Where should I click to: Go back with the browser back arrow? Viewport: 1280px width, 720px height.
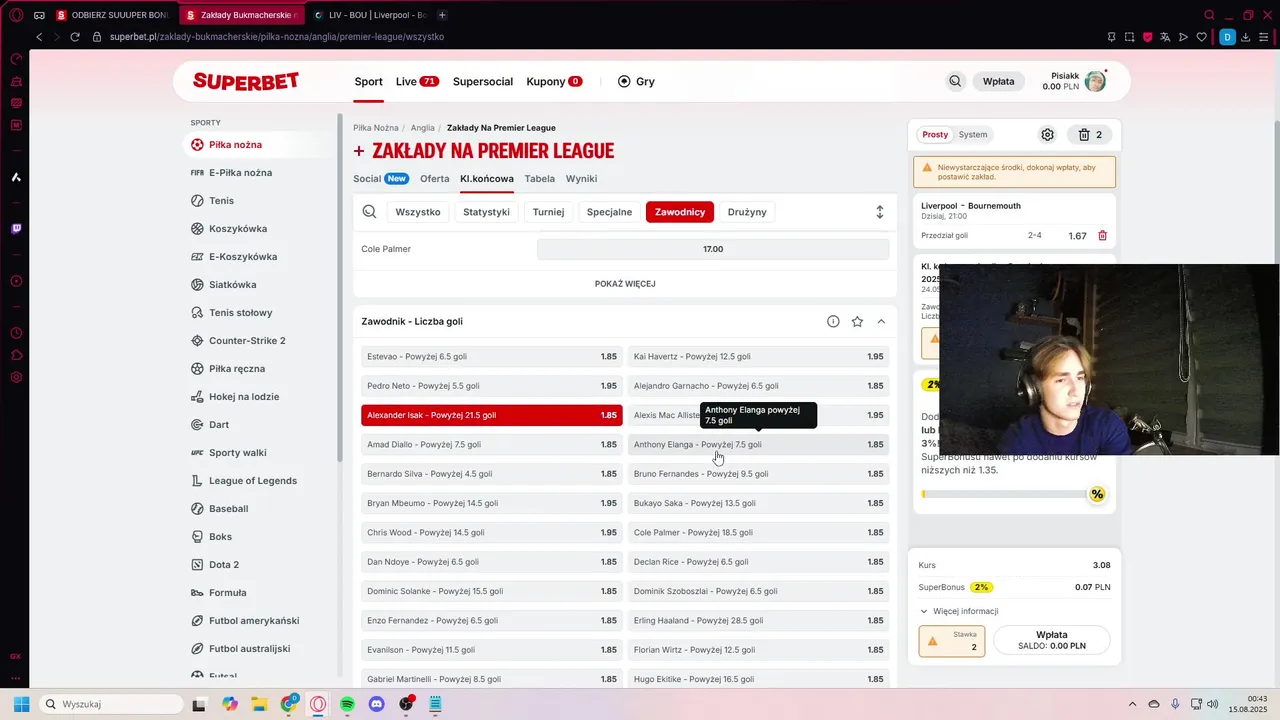coord(39,37)
